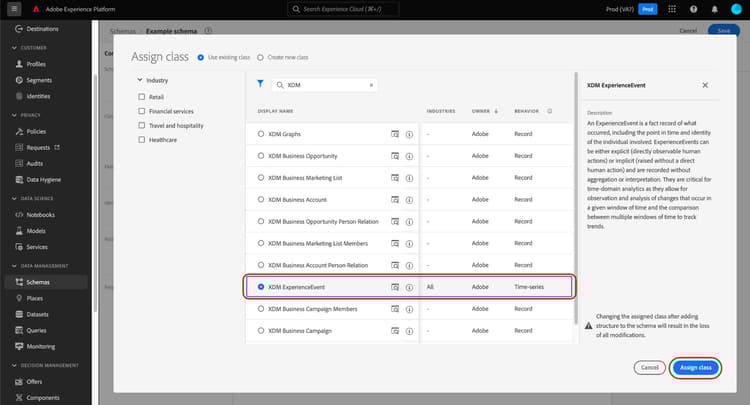Click the filter funnel icon
Viewport: 750px width, 405px height.
pos(261,85)
